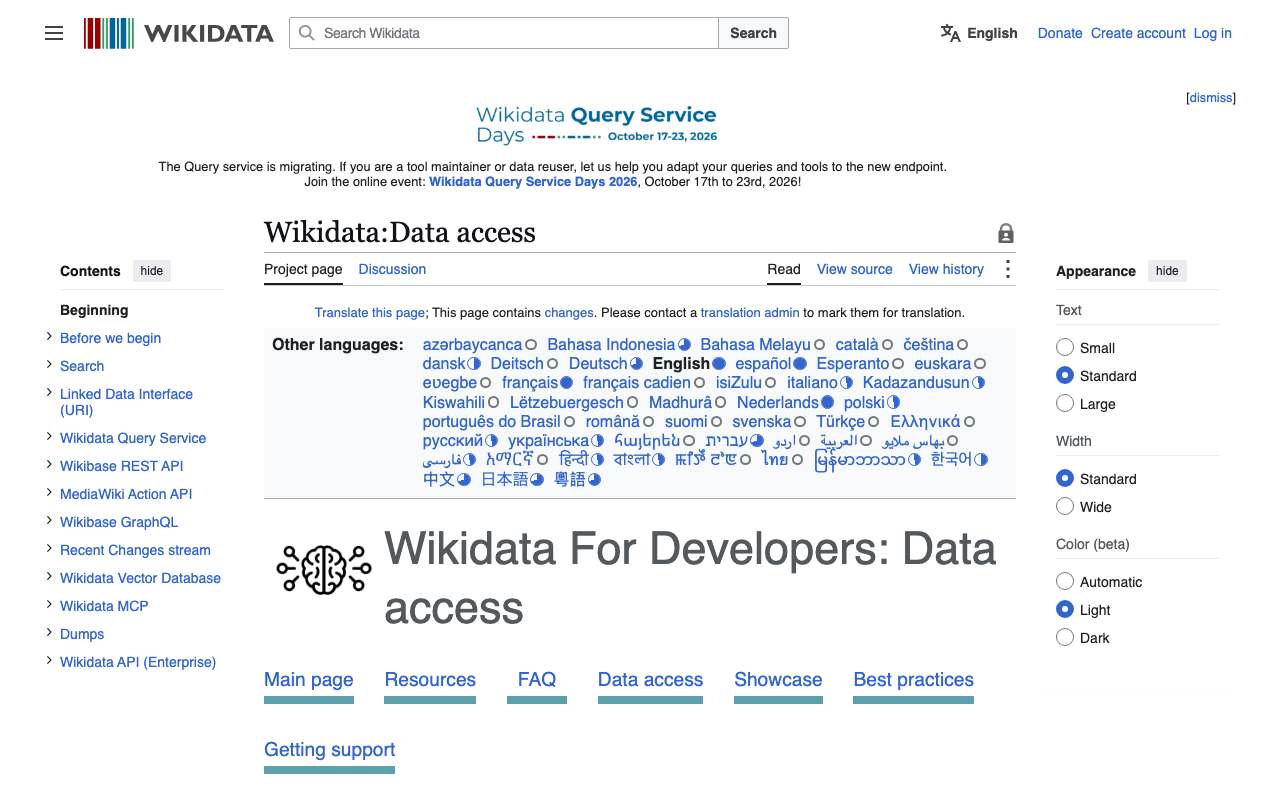Click the Log in link
Image resolution: width=1280 pixels, height=800 pixels.
click(1213, 33)
